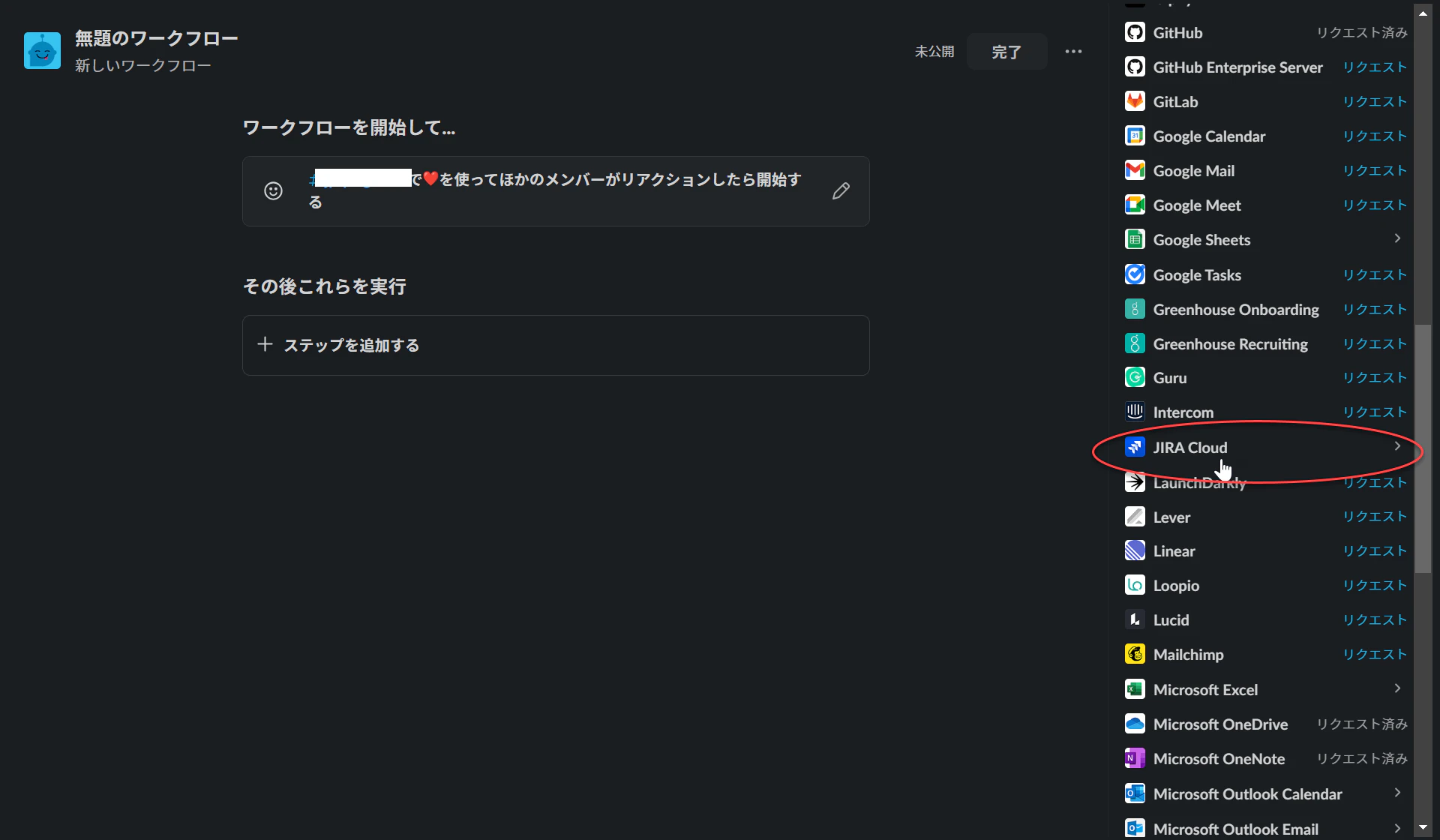
Task: Click the scrollbar up arrow
Action: [1423, 13]
